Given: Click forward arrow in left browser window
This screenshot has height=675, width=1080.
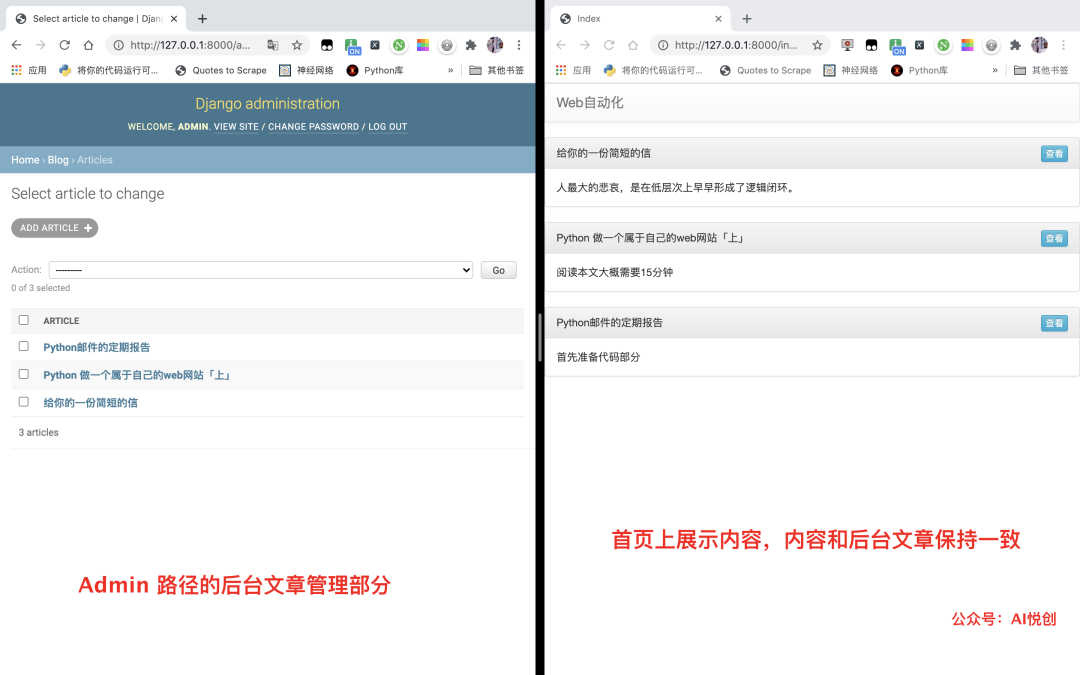Looking at the screenshot, I should [41, 45].
